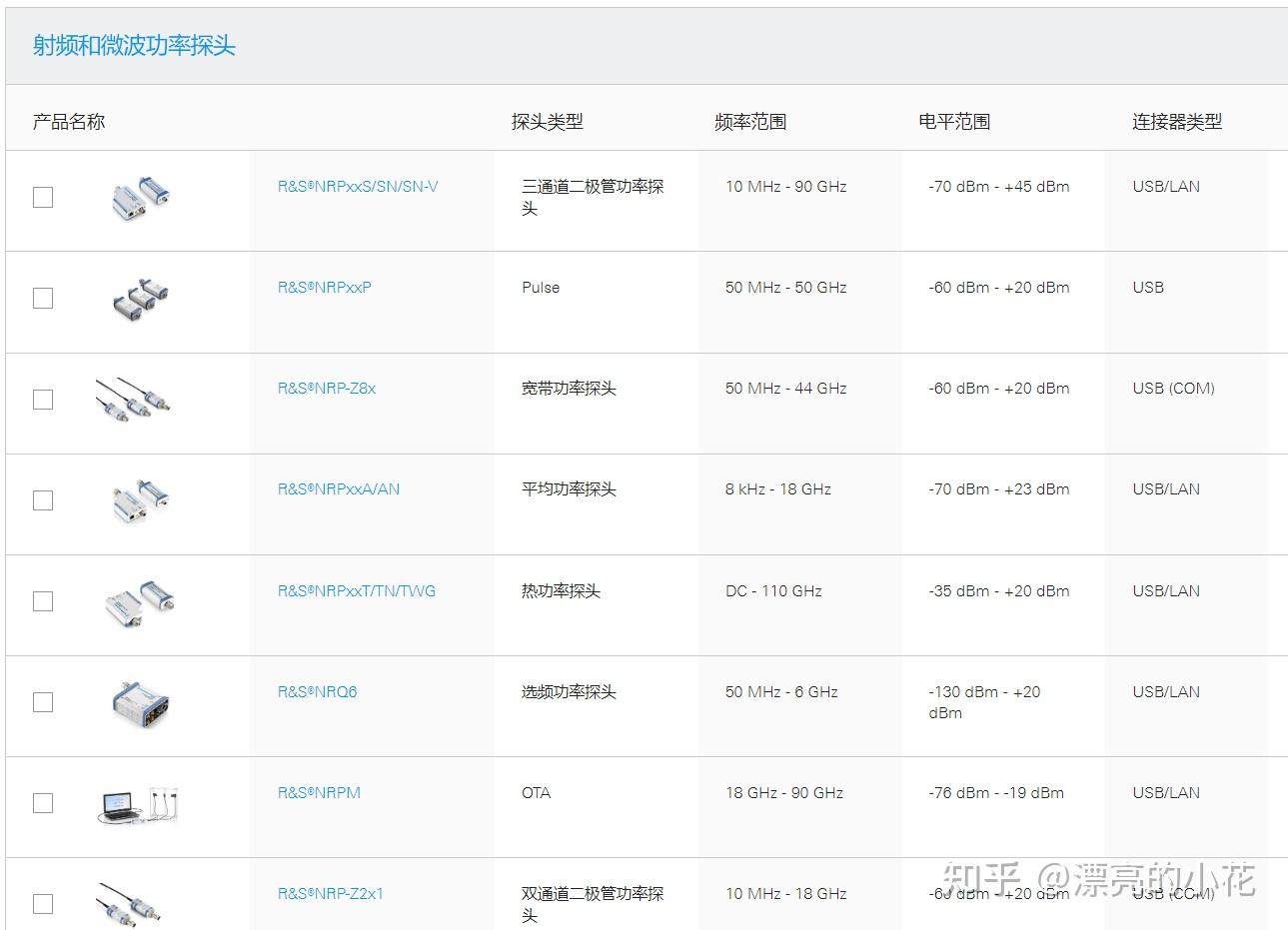This screenshot has height=930, width=1288.
Task: Toggle the checkbox for R&S NRQ6
Action: (x=43, y=701)
